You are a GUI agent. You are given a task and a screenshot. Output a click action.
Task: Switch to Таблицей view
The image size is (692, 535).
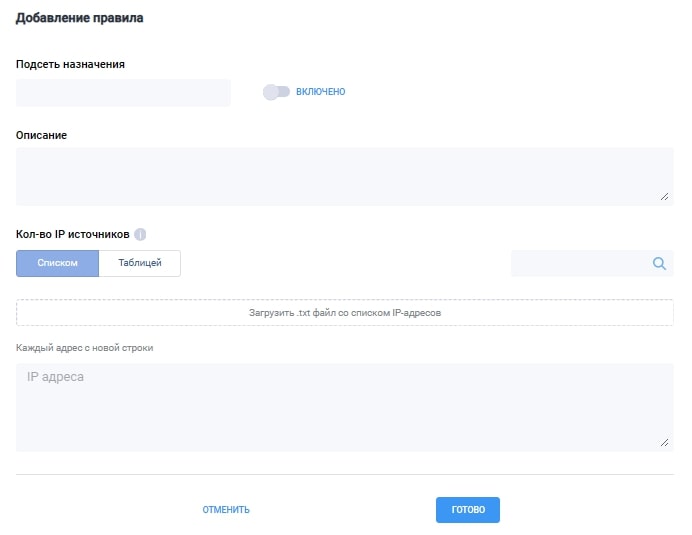pyautogui.click(x=139, y=263)
